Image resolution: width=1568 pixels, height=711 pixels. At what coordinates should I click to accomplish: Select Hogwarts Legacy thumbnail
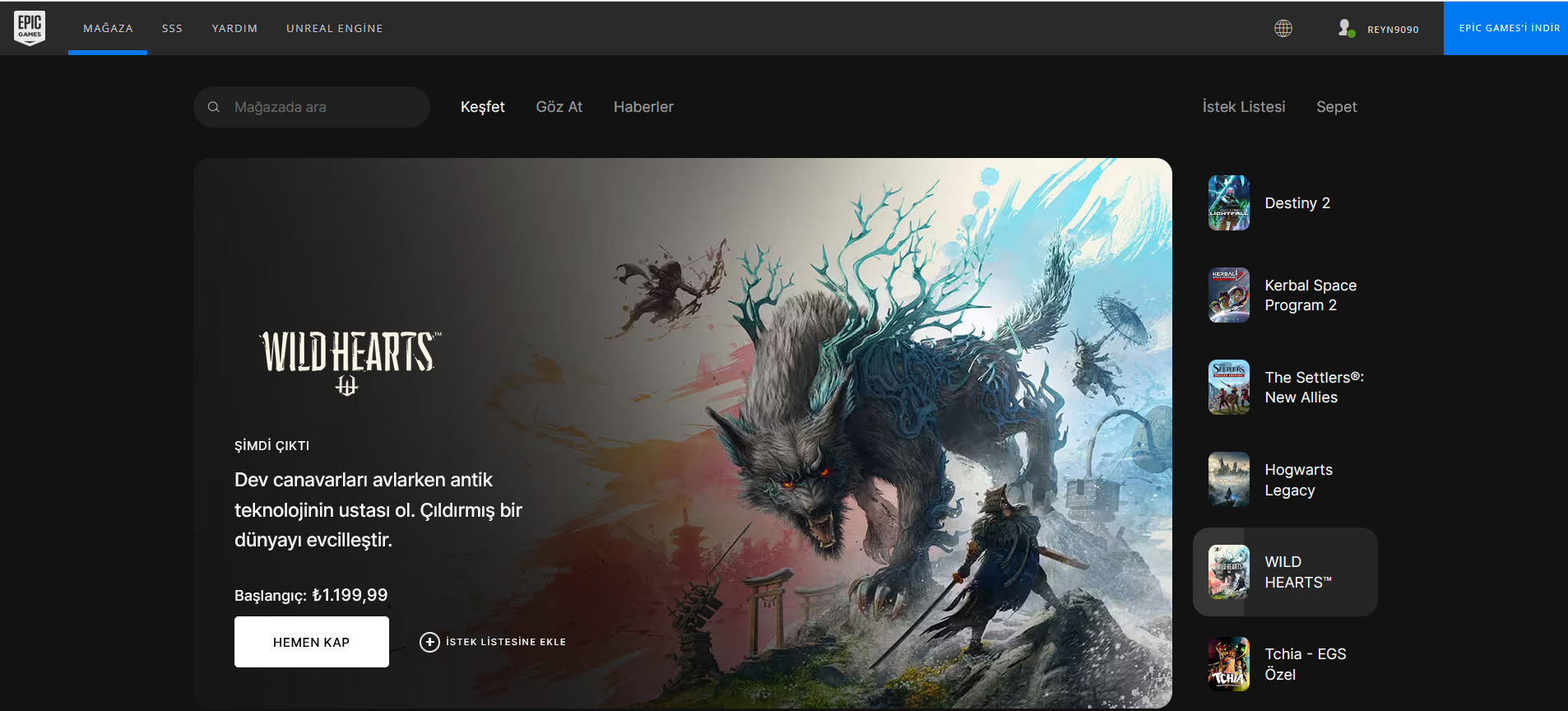pos(1229,479)
